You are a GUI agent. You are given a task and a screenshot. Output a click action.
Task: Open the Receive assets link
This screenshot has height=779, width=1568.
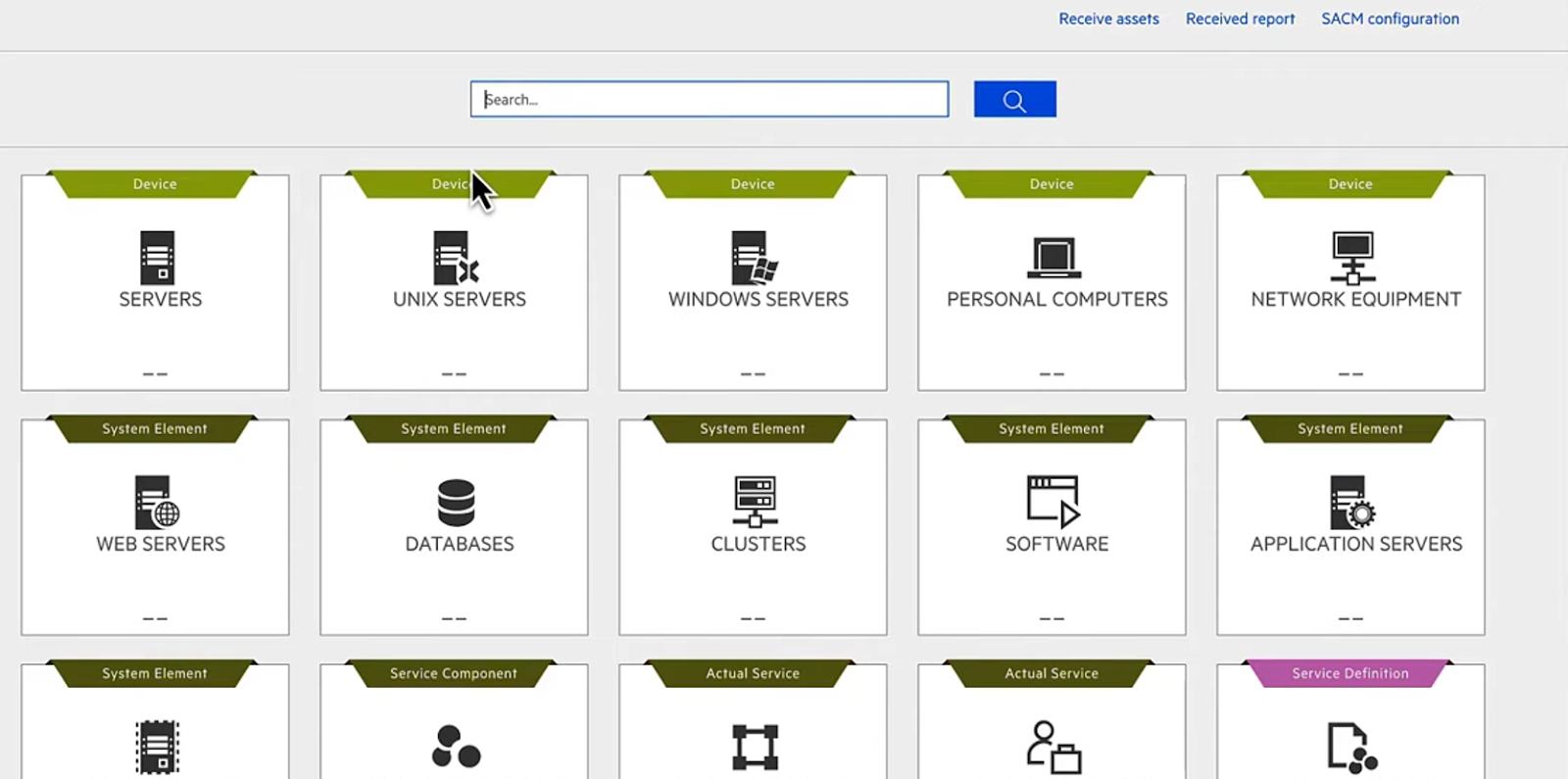coord(1108,19)
